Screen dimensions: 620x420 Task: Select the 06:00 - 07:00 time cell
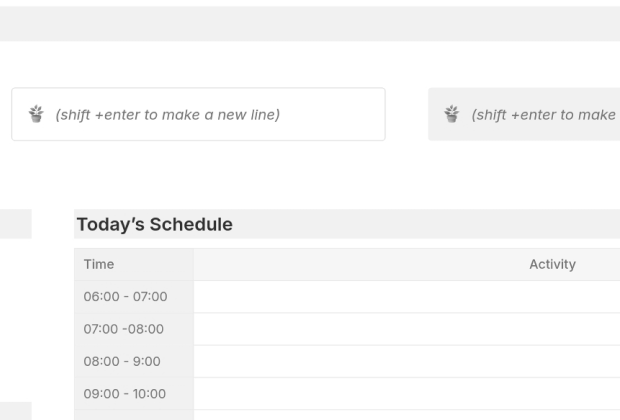coord(125,297)
